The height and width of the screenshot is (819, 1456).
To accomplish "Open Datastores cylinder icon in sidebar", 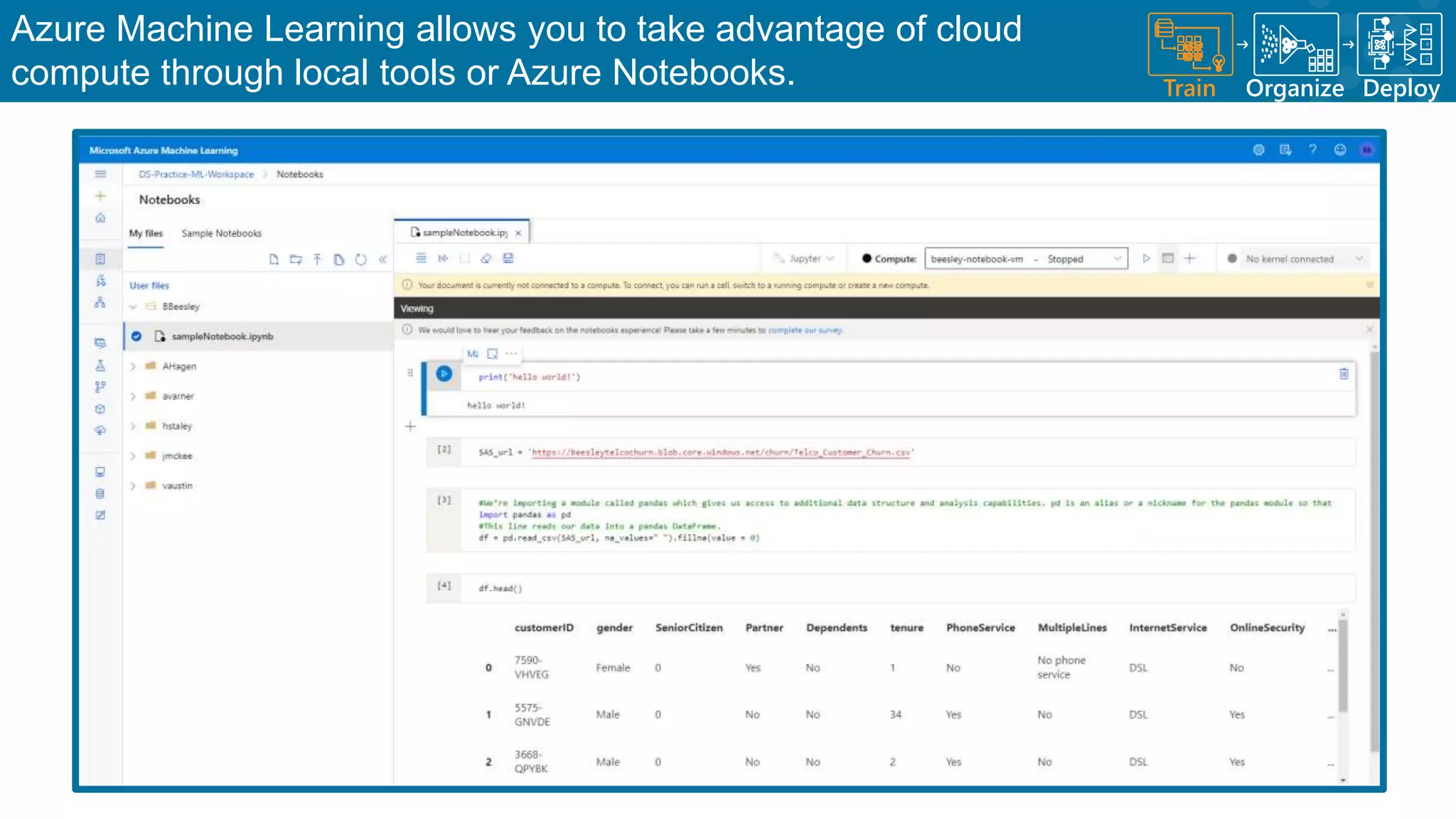I will click(x=100, y=493).
